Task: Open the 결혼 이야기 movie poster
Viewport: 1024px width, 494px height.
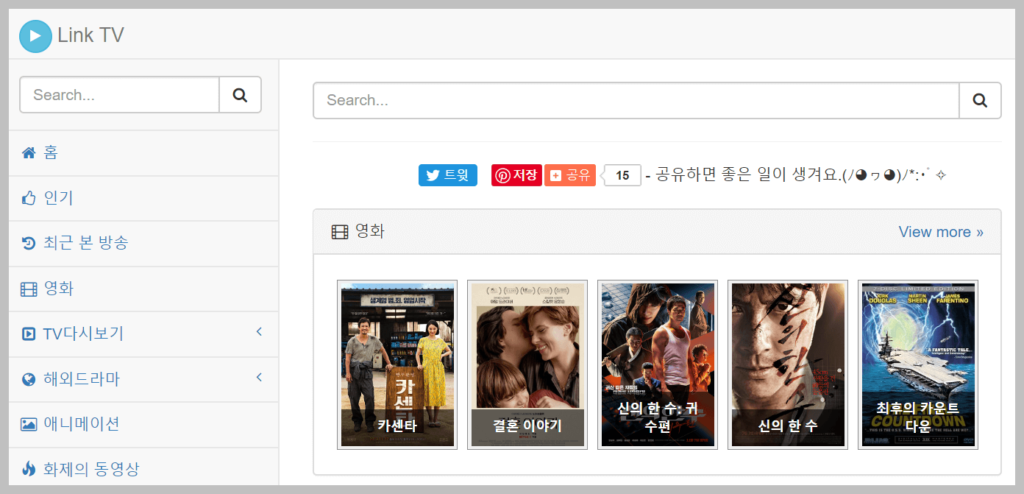Action: tap(527, 365)
